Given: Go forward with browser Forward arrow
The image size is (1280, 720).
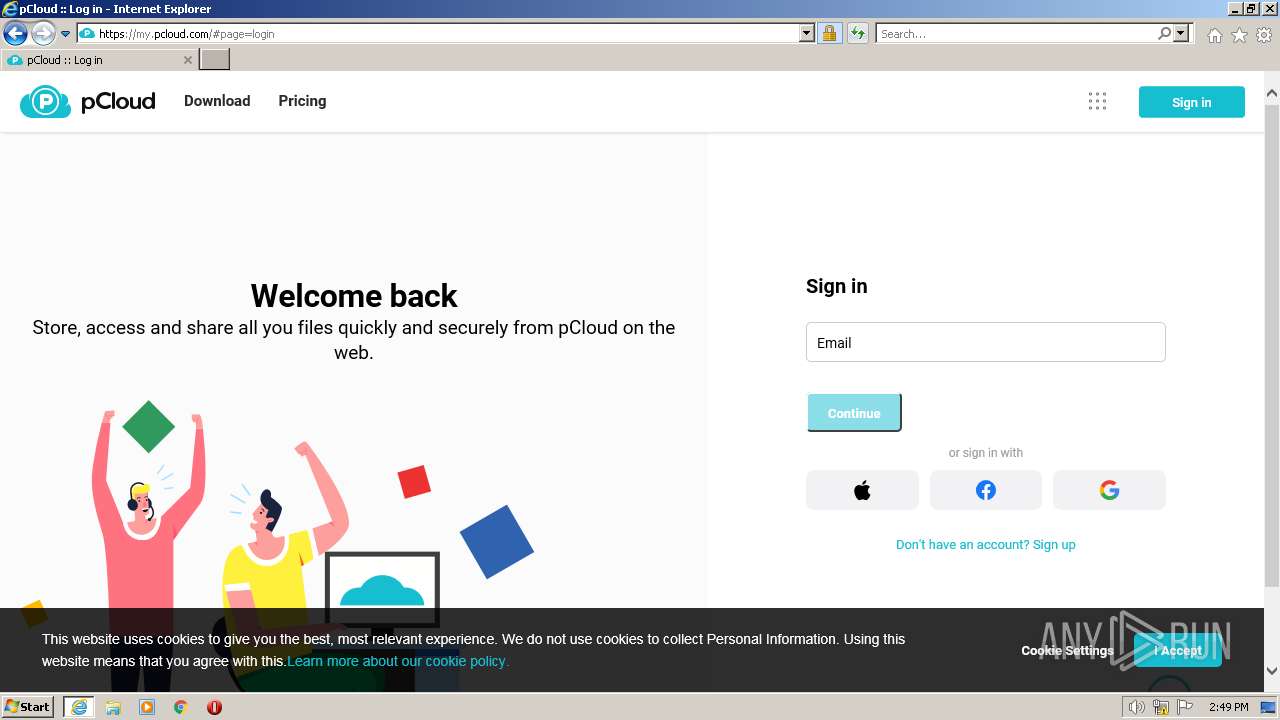Looking at the screenshot, I should (43, 34).
